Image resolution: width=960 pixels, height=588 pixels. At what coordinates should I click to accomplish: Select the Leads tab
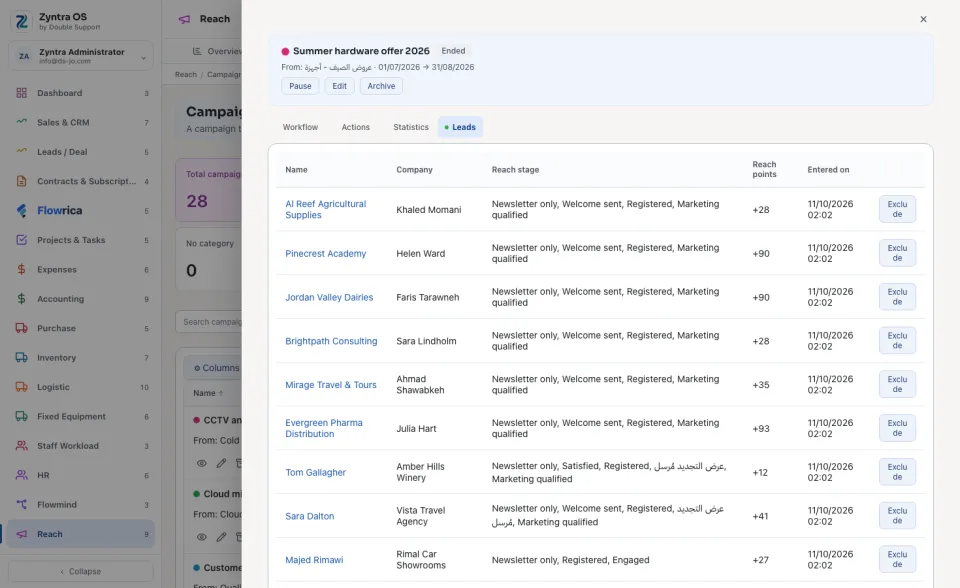pyautogui.click(x=460, y=127)
